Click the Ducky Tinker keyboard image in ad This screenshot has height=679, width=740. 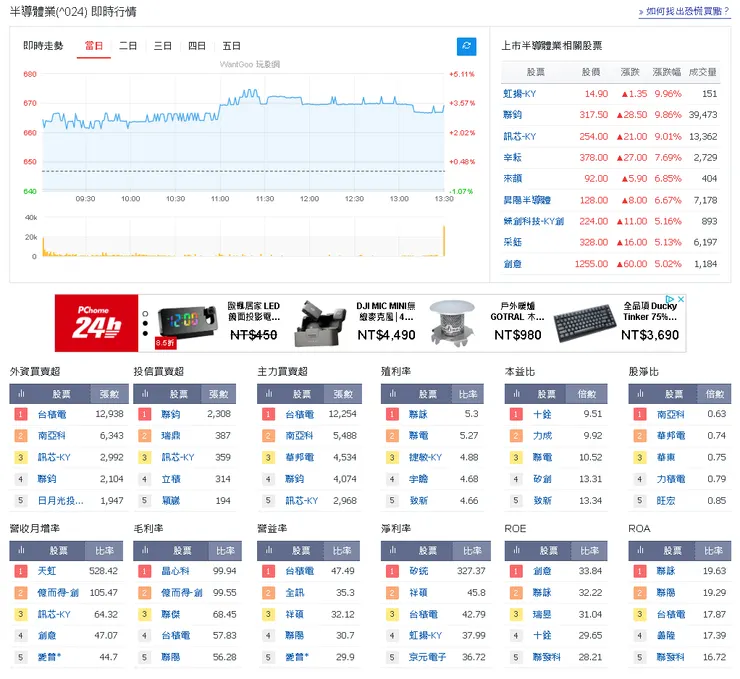click(x=584, y=323)
